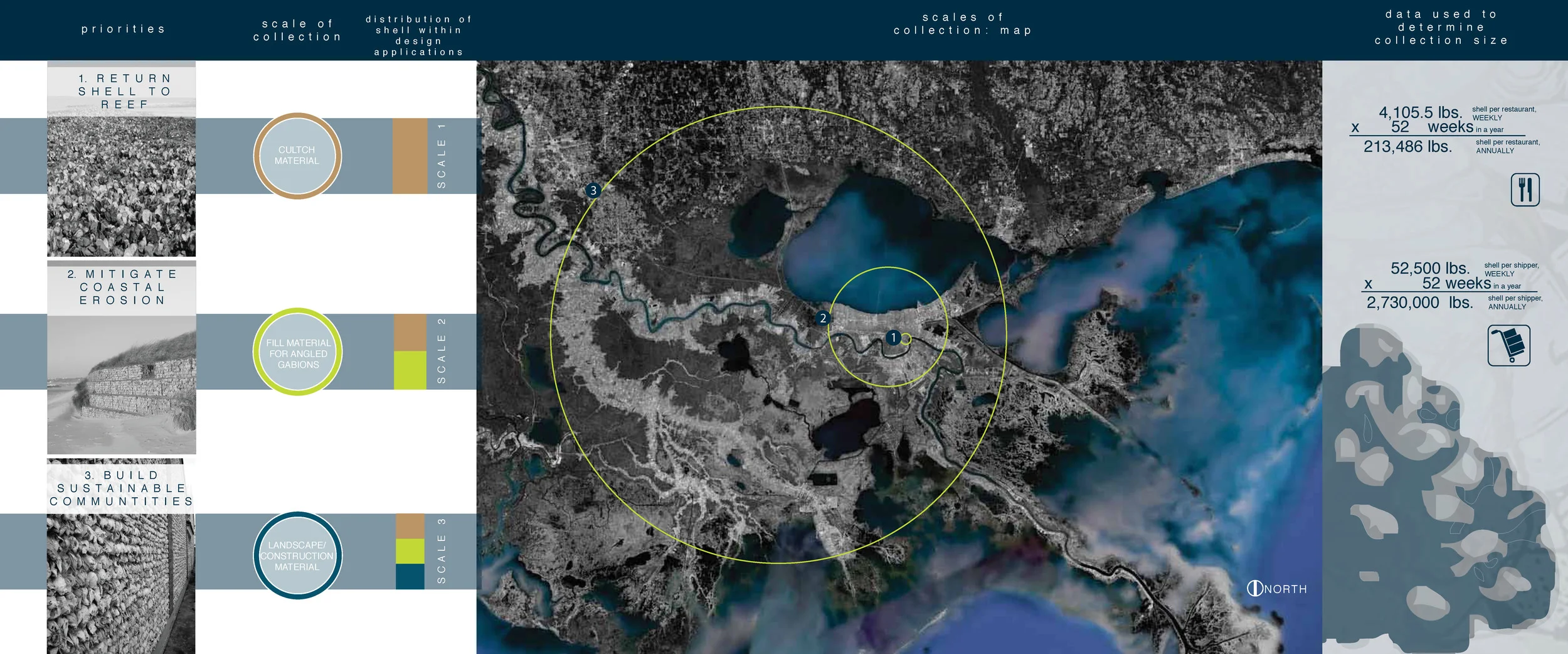Click the '2. Mitigate Coastal Erosion' title

(x=122, y=287)
